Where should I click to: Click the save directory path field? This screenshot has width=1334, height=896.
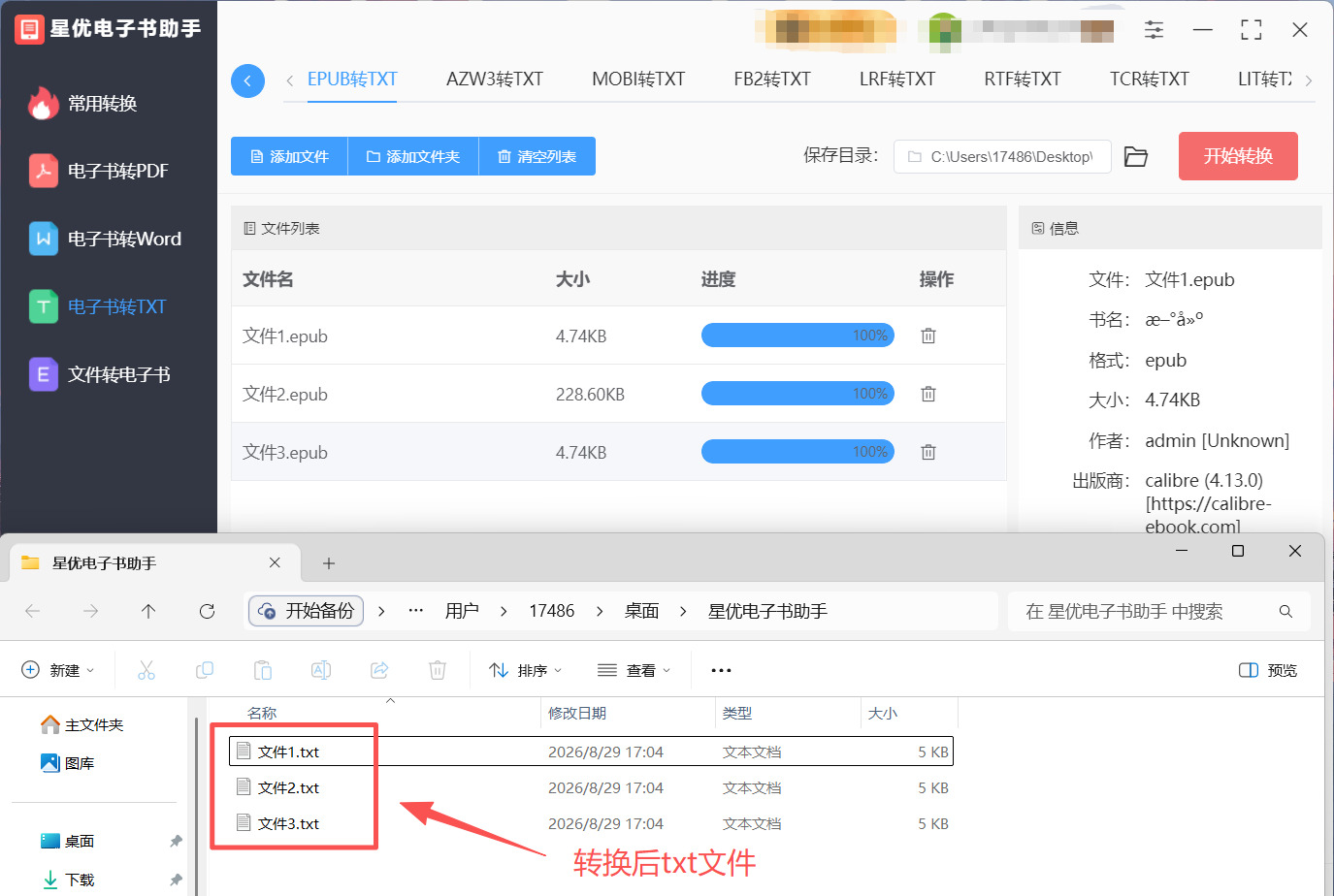(x=1002, y=156)
